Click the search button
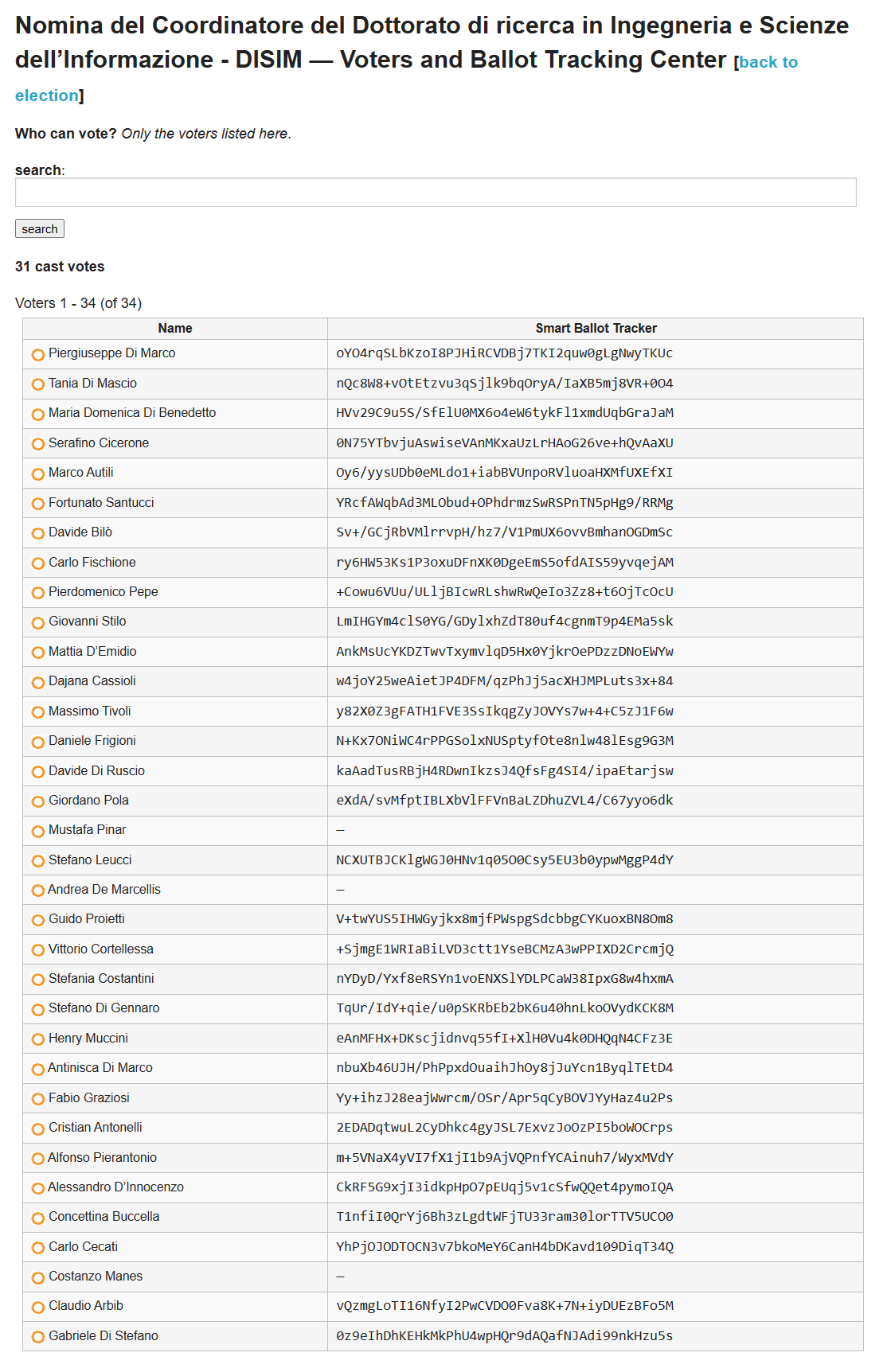 tap(40, 228)
